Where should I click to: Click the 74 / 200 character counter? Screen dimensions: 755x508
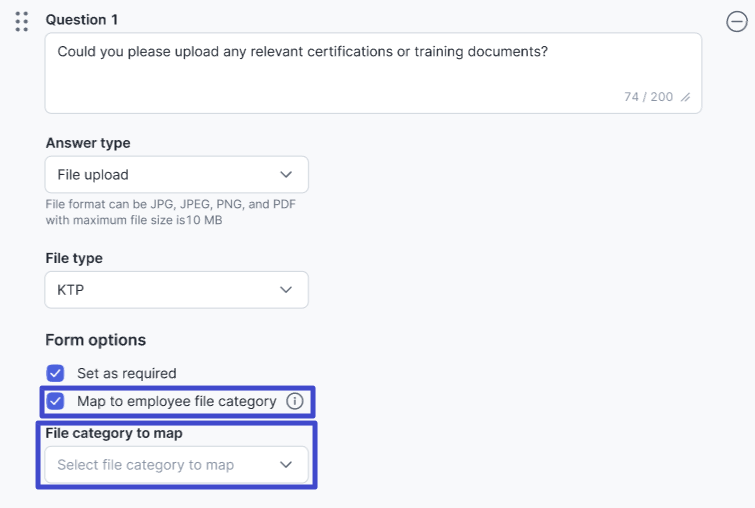point(648,97)
